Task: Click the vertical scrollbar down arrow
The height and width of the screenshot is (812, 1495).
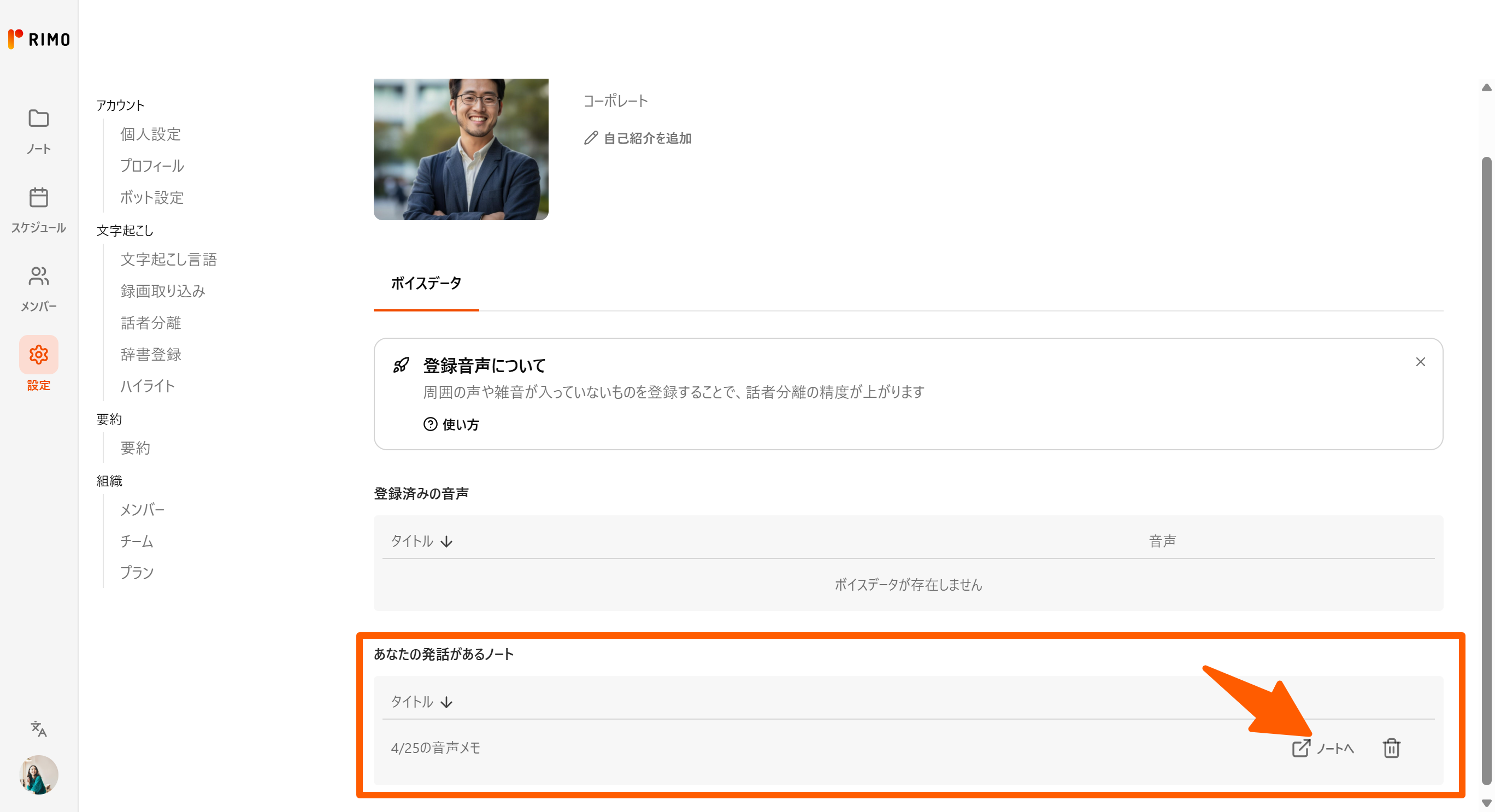Action: click(x=1486, y=803)
